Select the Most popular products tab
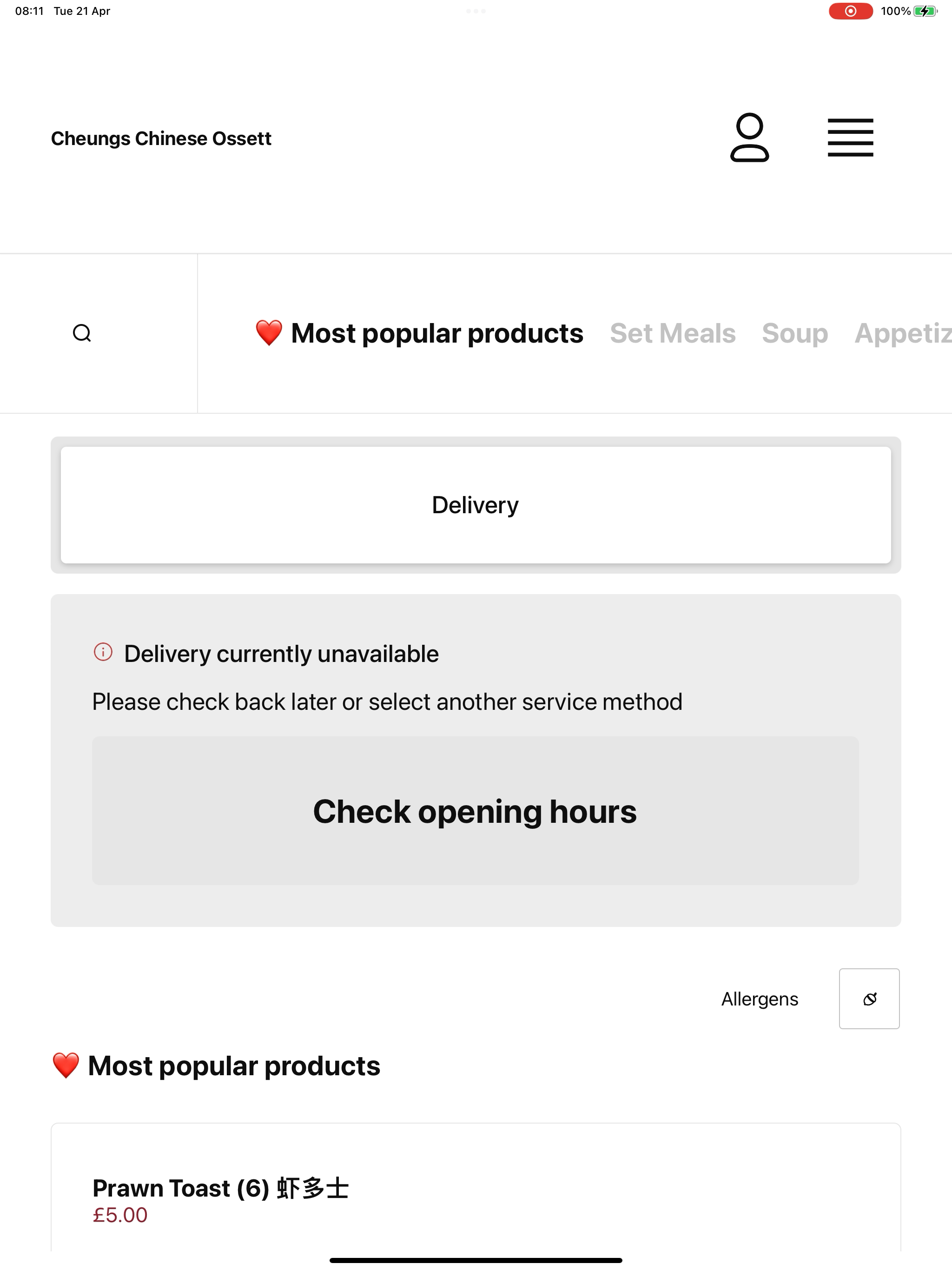This screenshot has width=952, height=1270. 419,333
